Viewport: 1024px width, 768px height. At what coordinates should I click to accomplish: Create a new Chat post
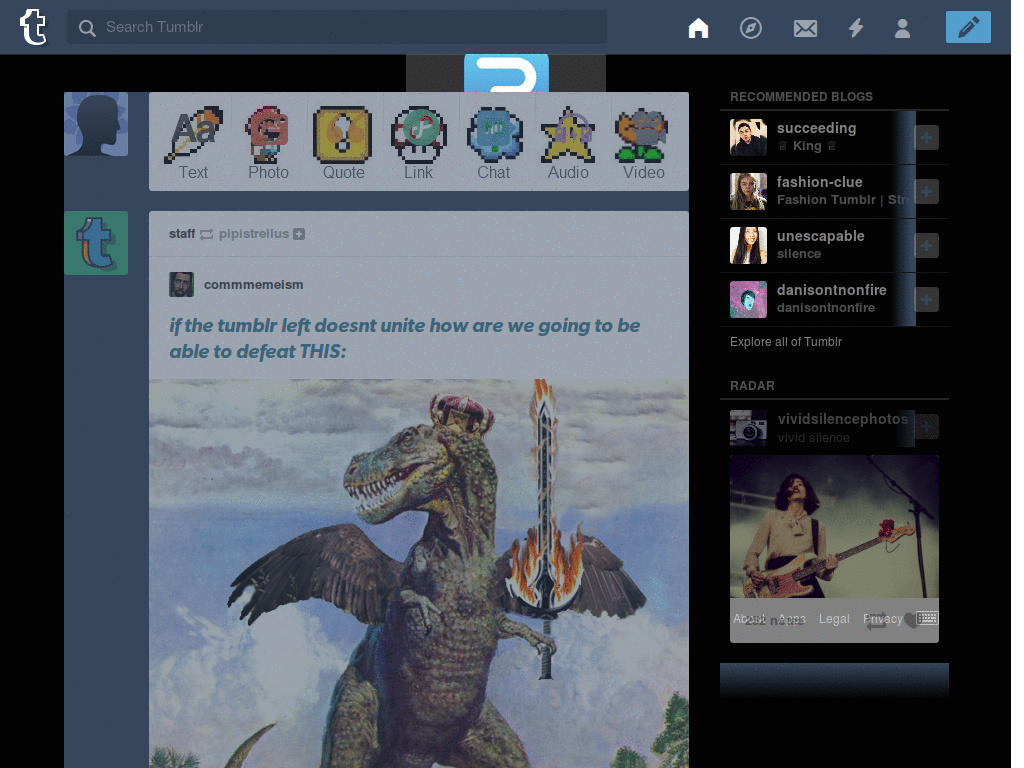tap(494, 143)
